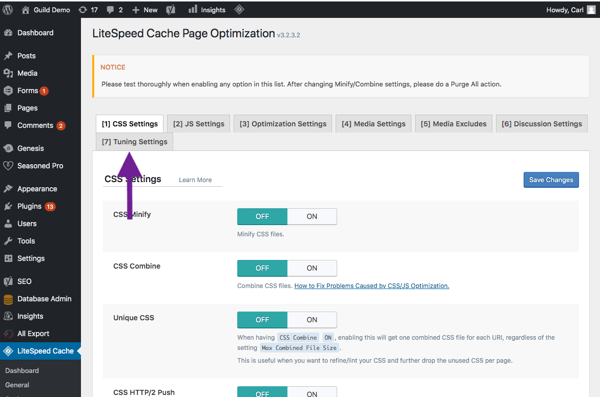Open the Database Admin menu label
This screenshot has width=600, height=397.
click(44, 299)
